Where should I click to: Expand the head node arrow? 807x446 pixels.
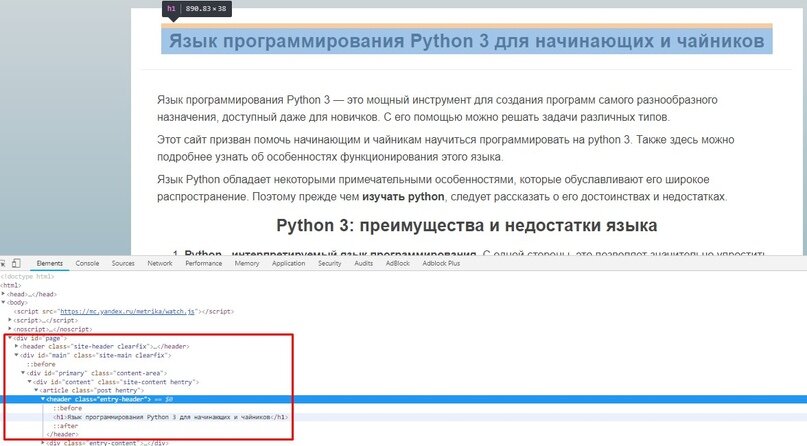[4, 294]
